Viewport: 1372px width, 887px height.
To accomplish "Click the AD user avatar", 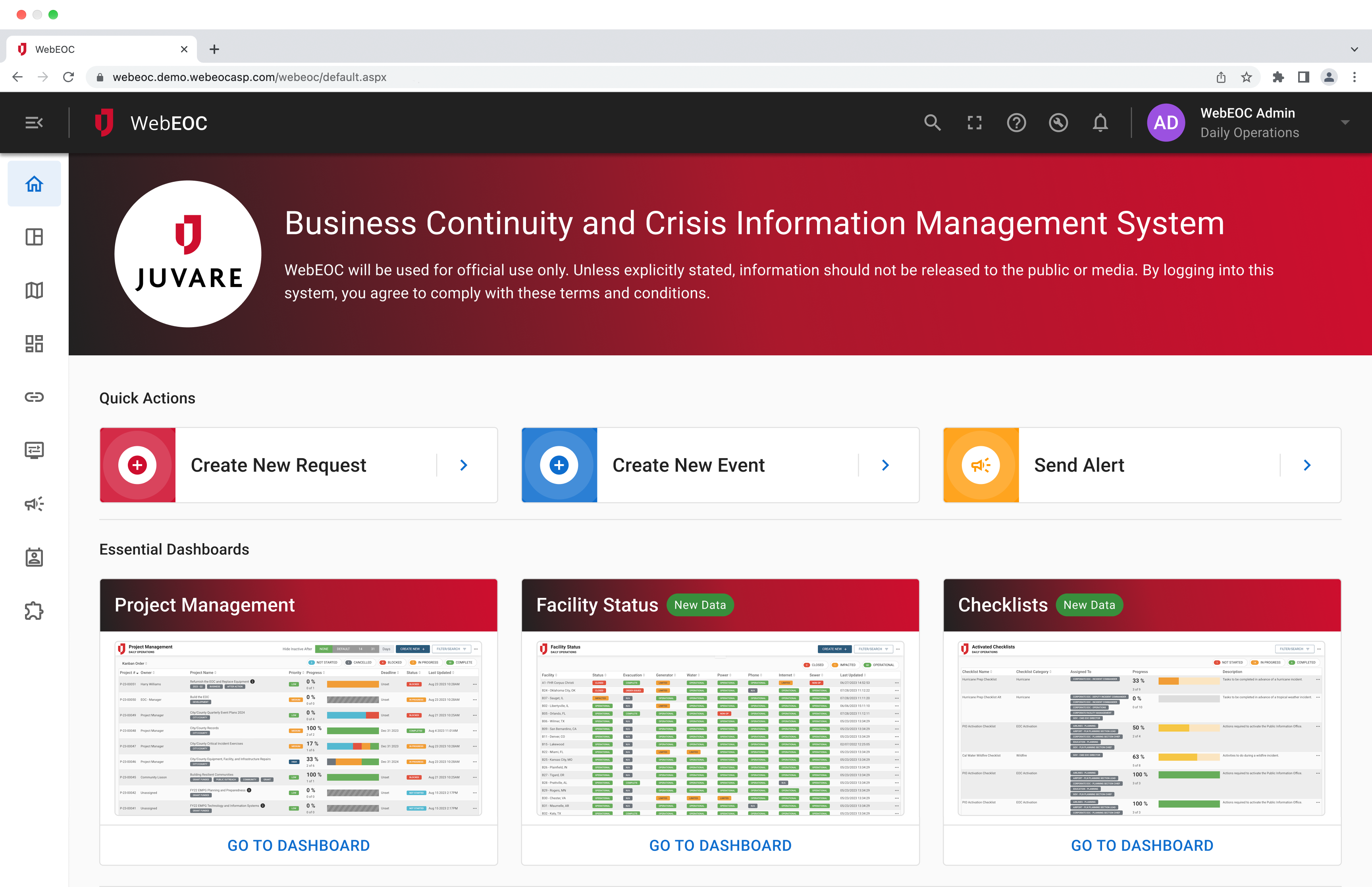I will (x=1166, y=123).
